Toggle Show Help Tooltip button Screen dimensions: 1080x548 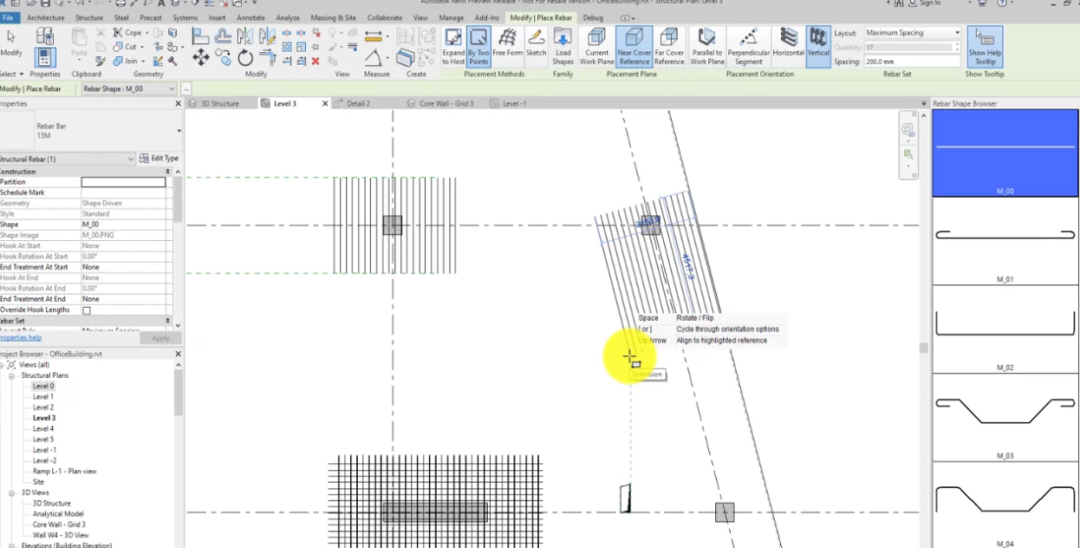985,47
